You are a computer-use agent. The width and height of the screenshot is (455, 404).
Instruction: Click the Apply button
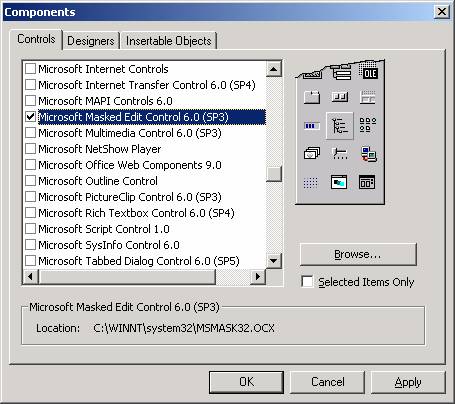408,382
